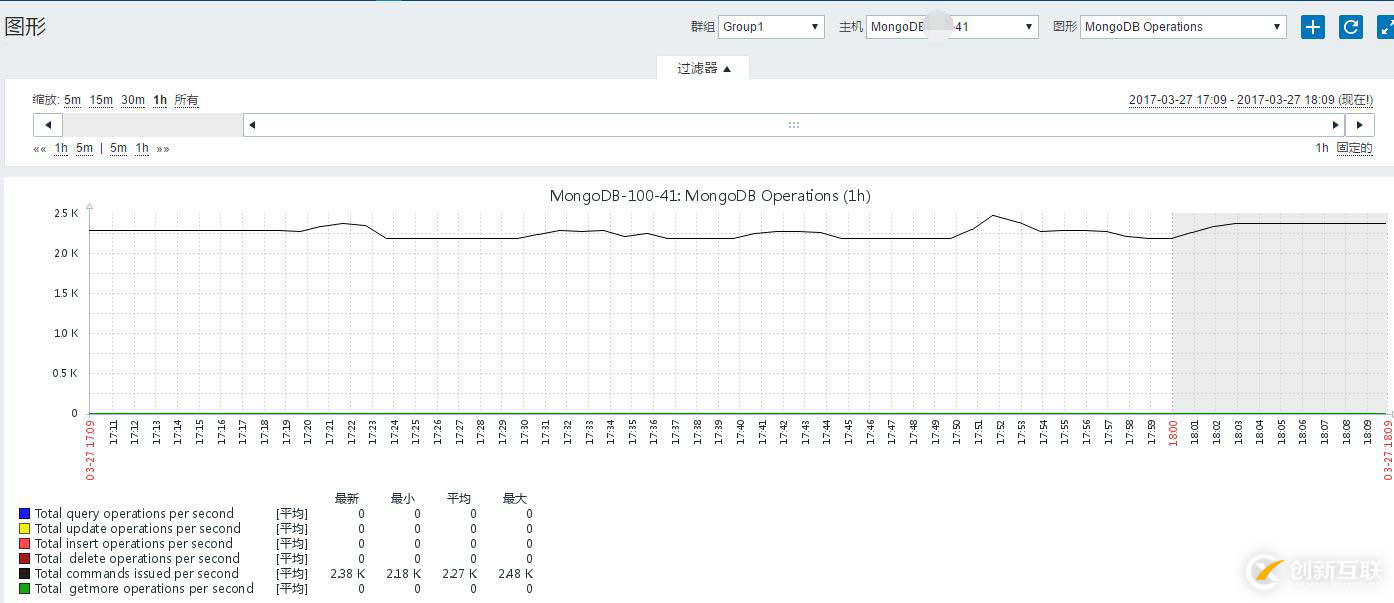The image size is (1394, 603).
Task: Click the grip handle in the timeline bar
Action: pos(793,124)
